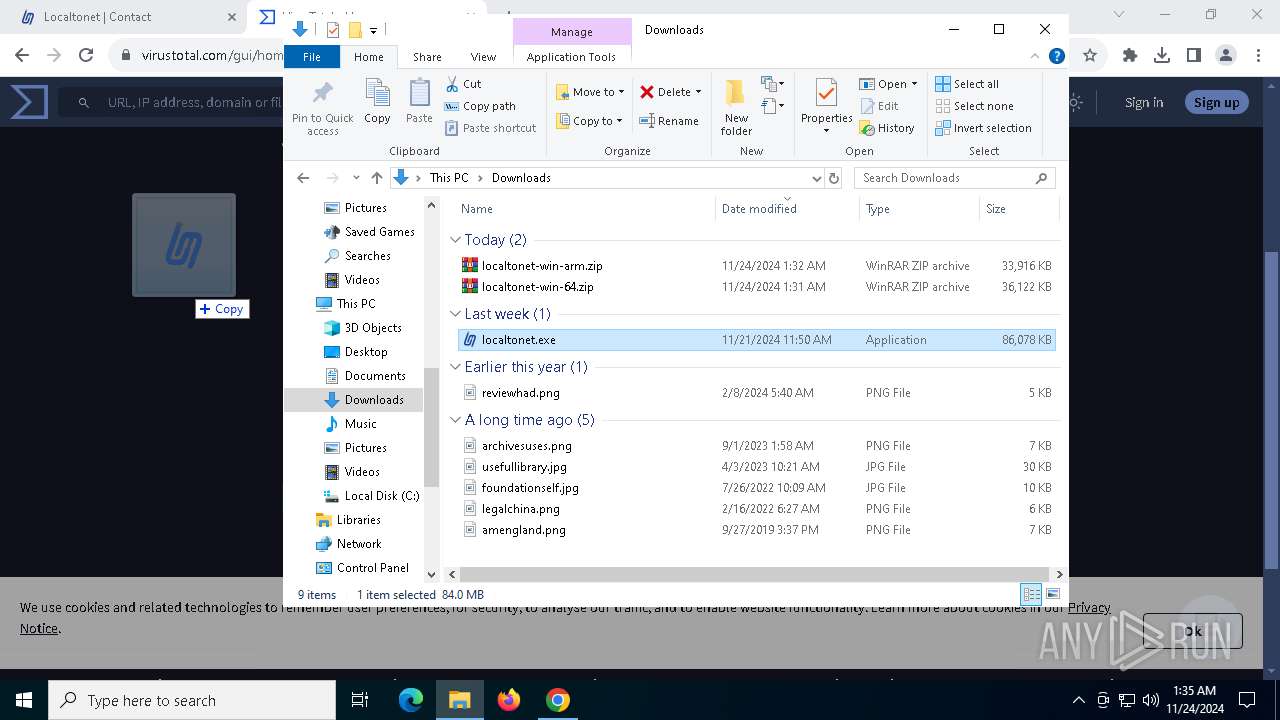Switch to large thumbnails view icon
The height and width of the screenshot is (720, 1280).
(1052, 595)
